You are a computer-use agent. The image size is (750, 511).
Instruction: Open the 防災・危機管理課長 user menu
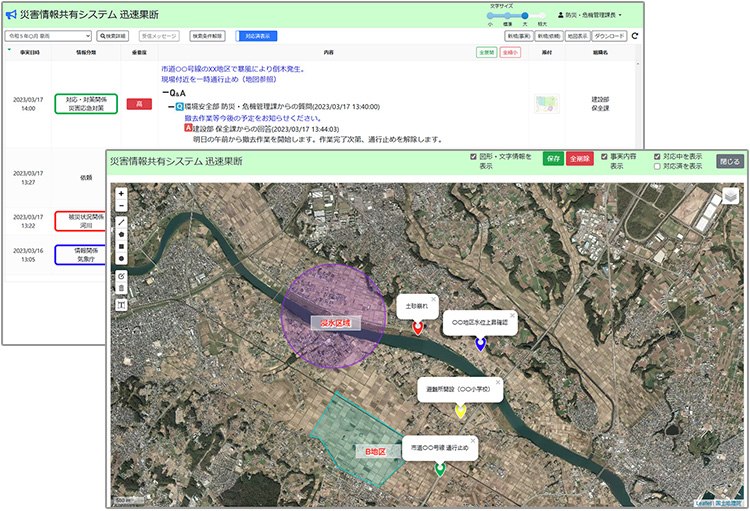point(588,15)
